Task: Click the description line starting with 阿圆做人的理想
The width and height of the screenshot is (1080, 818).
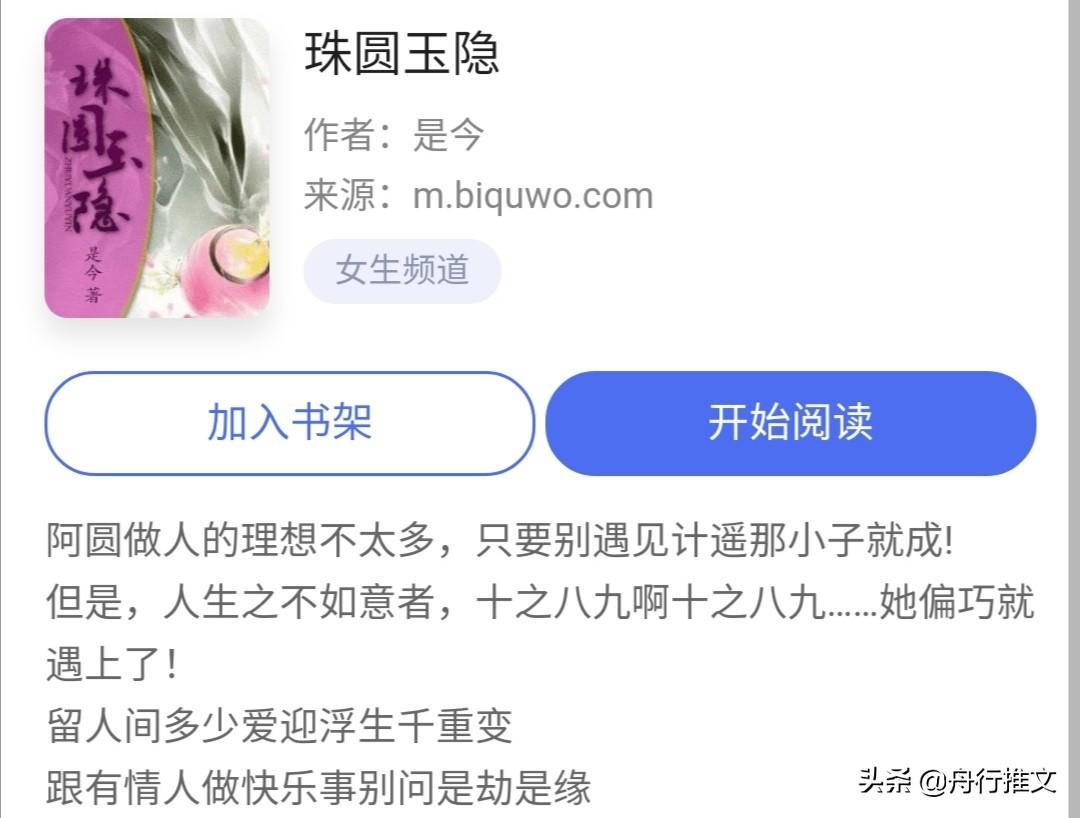Action: click(x=500, y=540)
